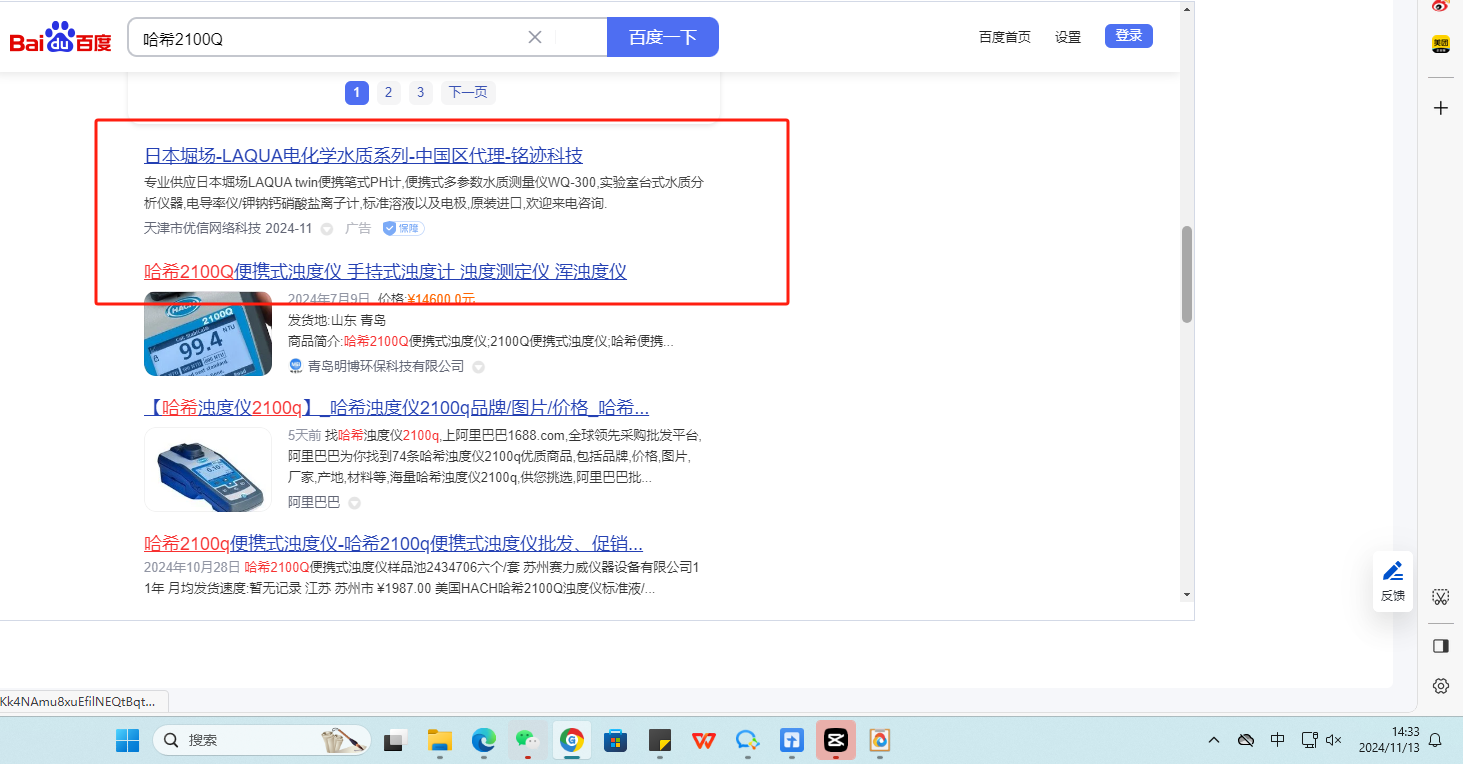Go to results page 2
Viewport: 1463px width, 764px height.
(388, 93)
